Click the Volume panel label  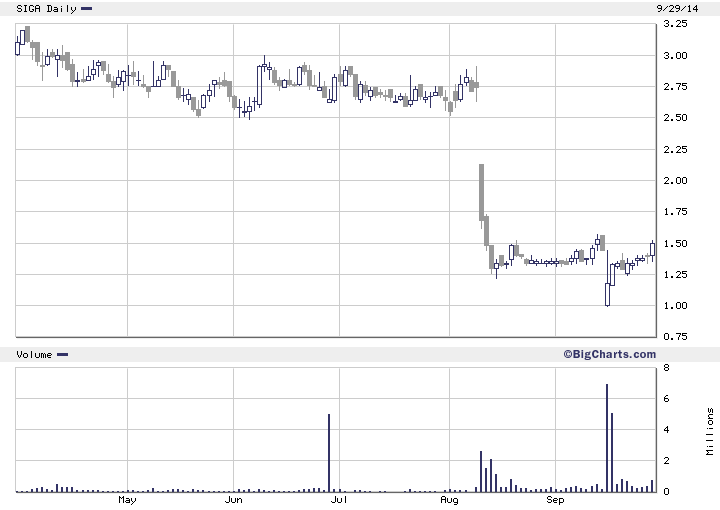(x=34, y=354)
